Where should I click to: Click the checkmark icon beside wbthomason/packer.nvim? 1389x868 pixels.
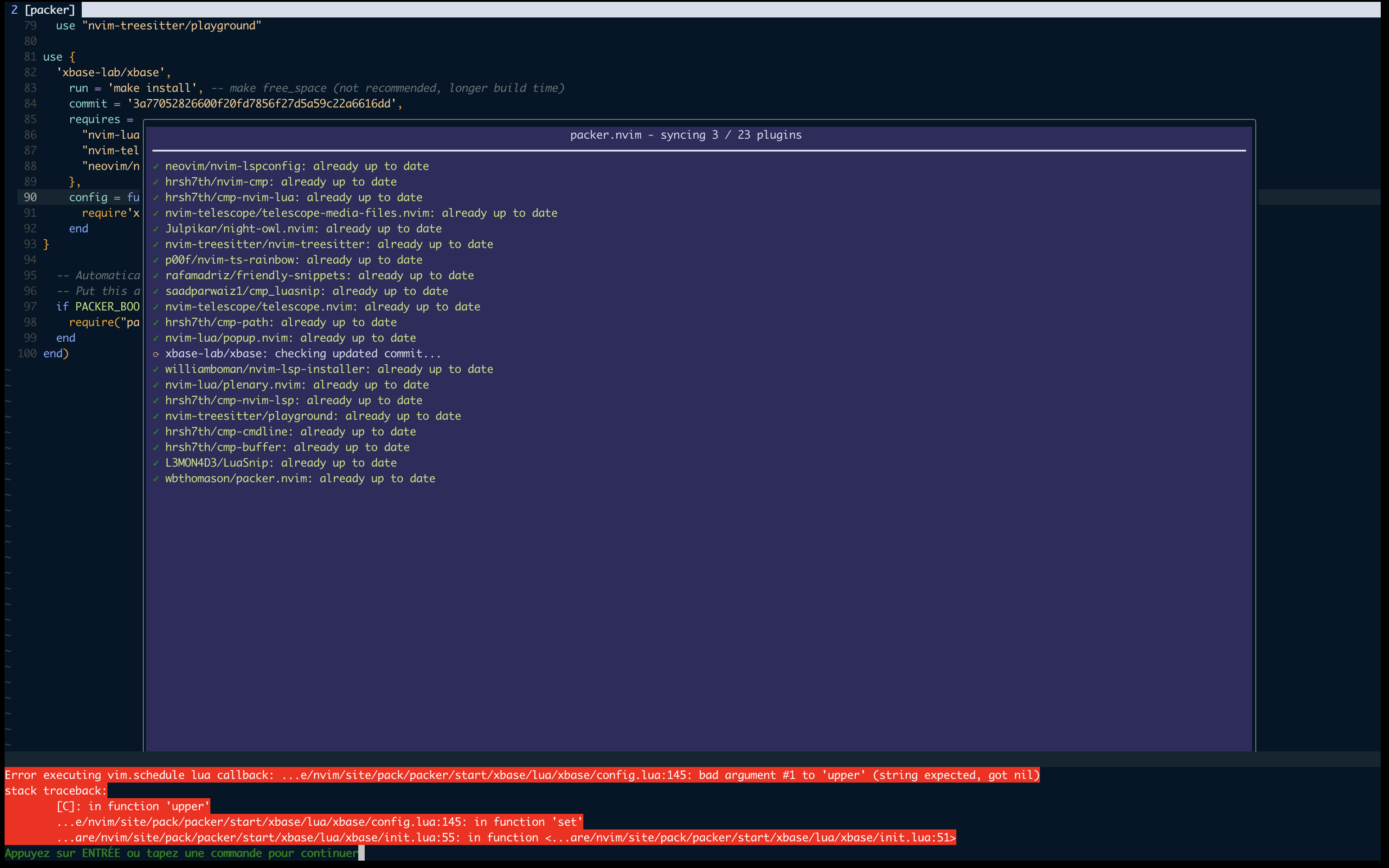(156, 478)
